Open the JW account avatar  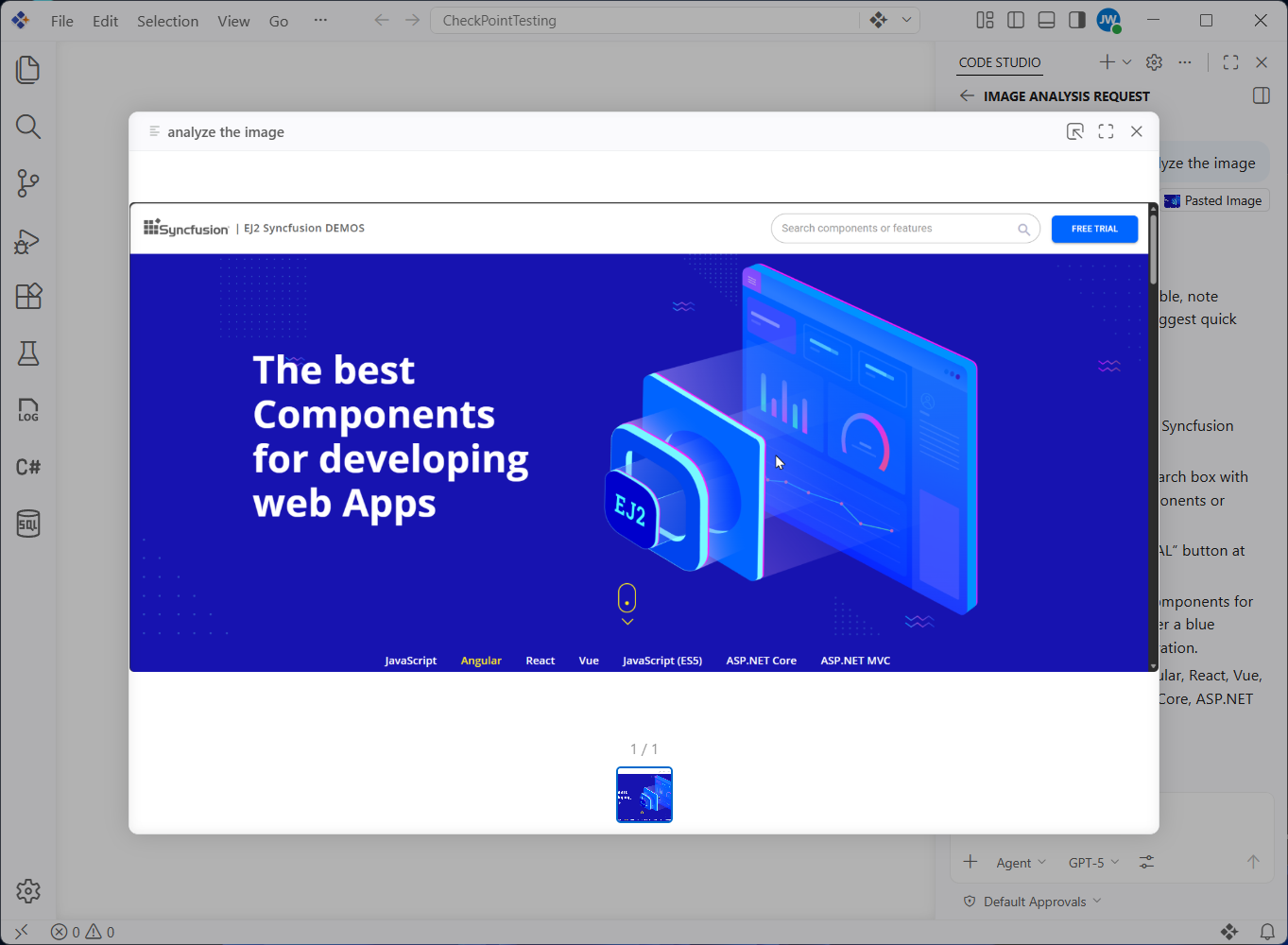point(1108,20)
